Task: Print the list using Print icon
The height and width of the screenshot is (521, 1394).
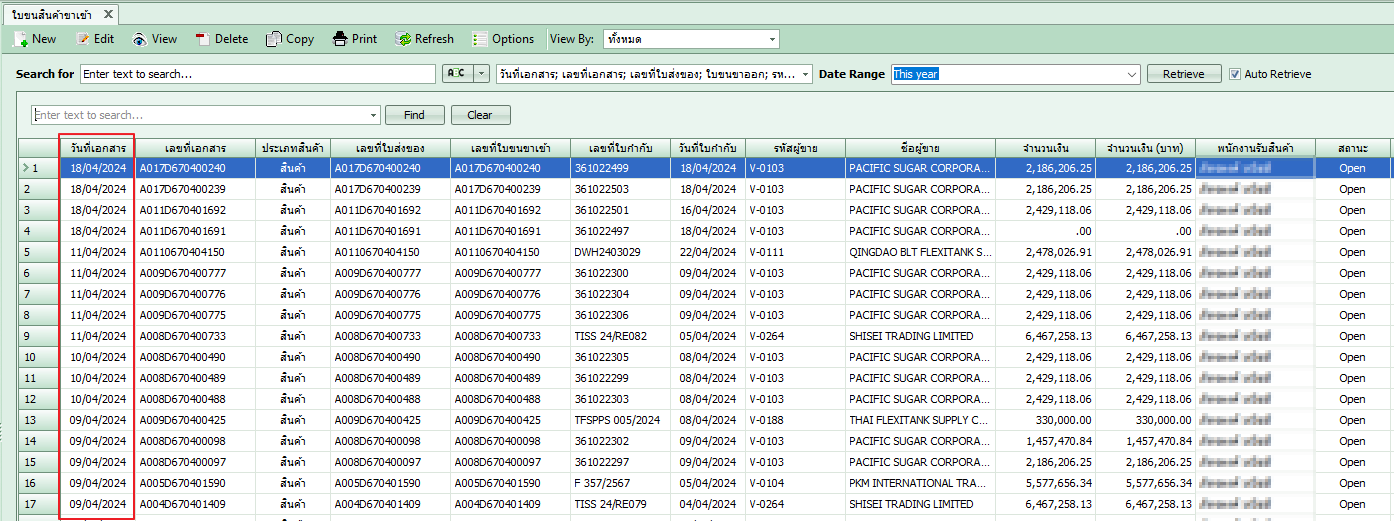Action: 340,39
